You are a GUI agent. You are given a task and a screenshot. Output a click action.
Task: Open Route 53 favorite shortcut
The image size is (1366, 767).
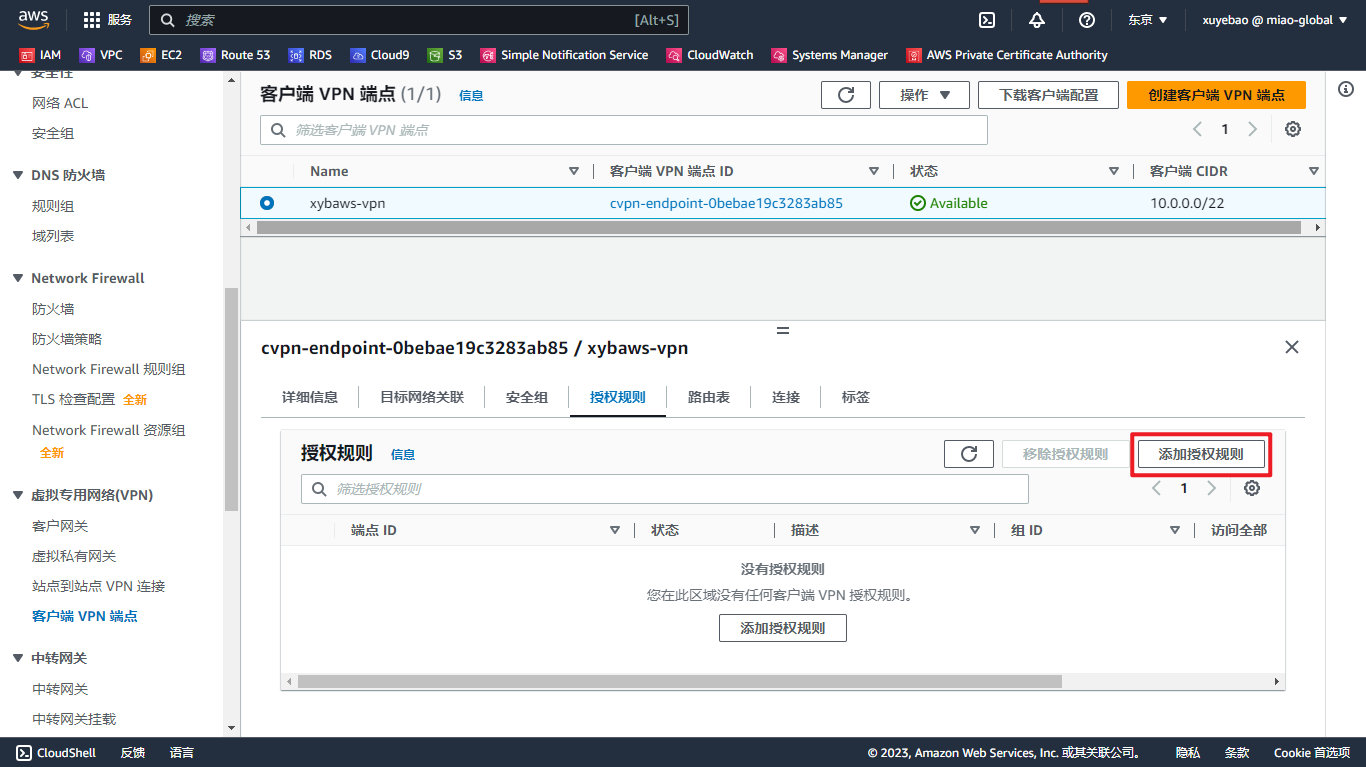[235, 55]
